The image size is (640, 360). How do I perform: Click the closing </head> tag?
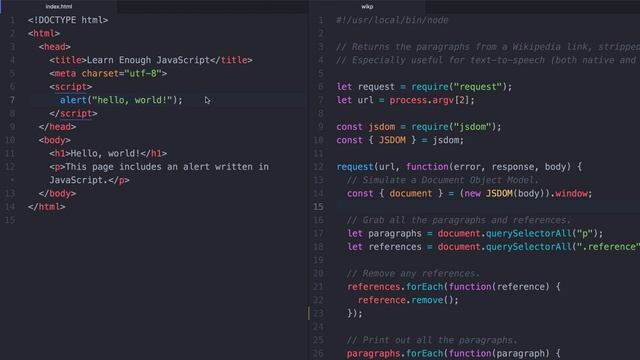[x=57, y=127]
